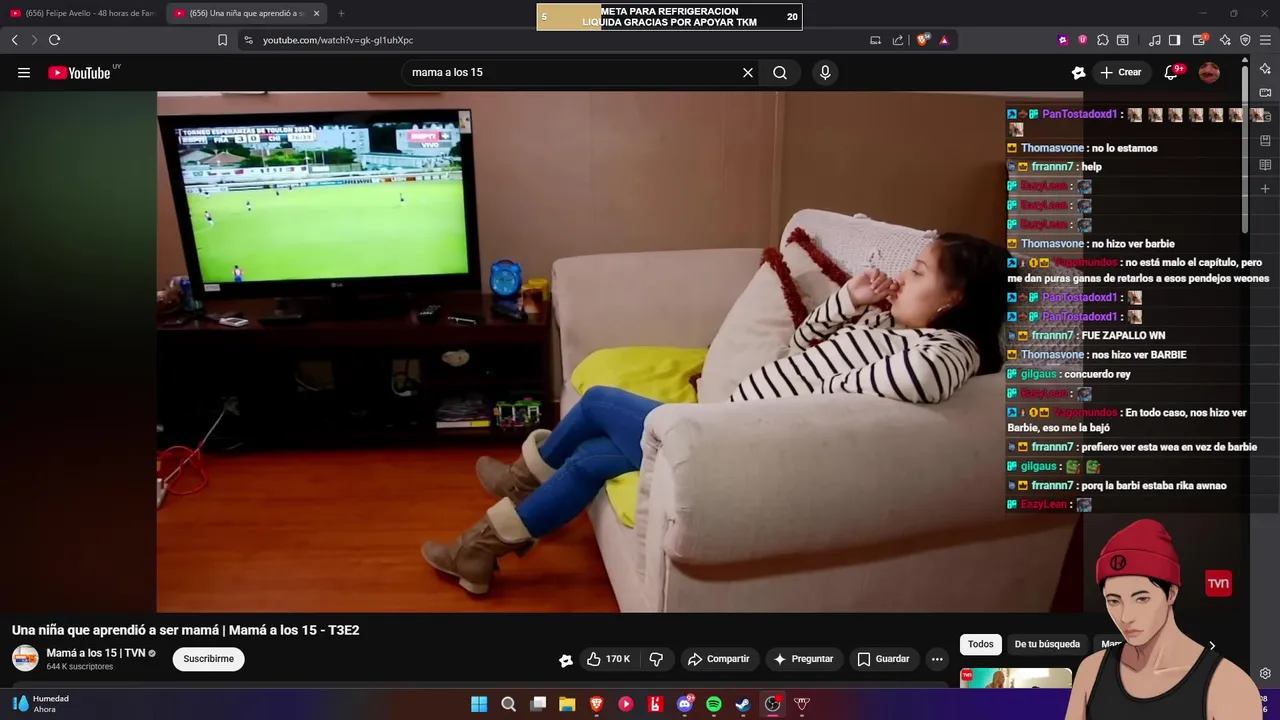Open the Mamá a los 15 | TVN channel link
Screen dimensions: 1280x720
tap(96, 653)
